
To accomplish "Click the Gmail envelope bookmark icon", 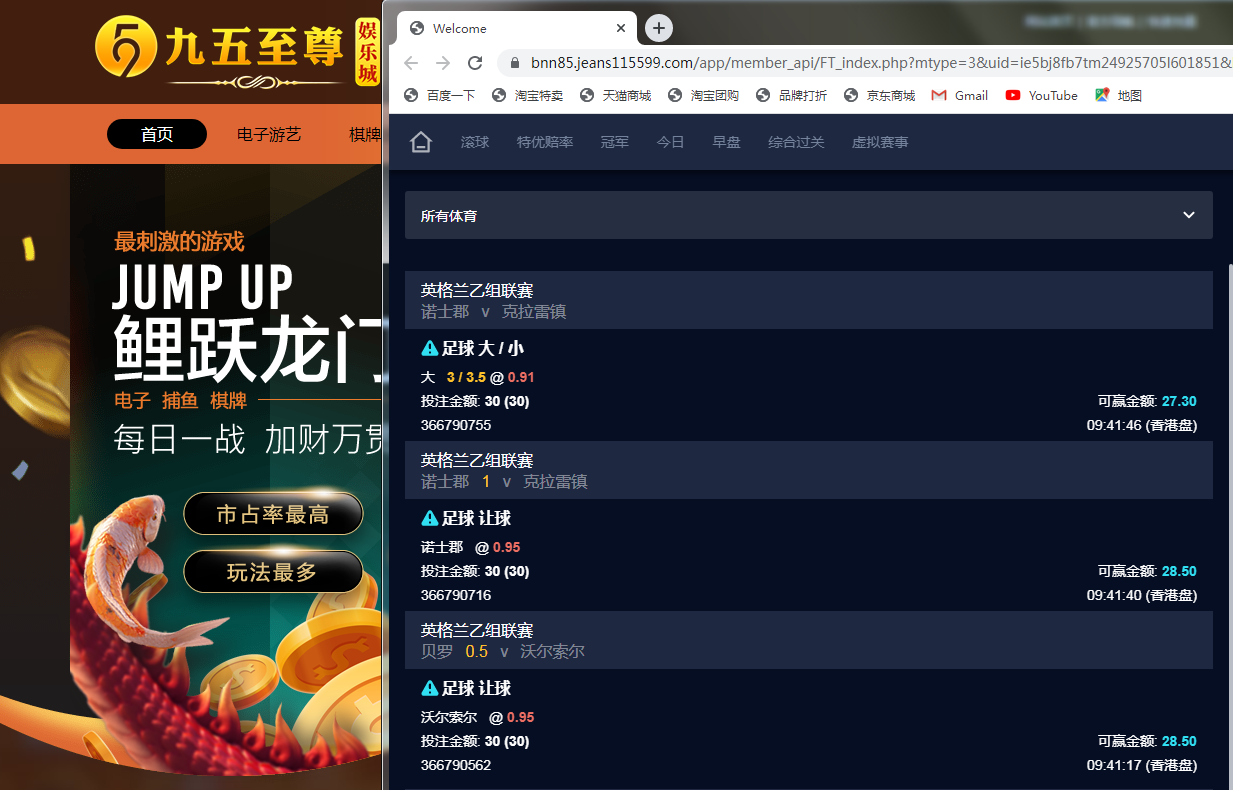I will pos(938,96).
